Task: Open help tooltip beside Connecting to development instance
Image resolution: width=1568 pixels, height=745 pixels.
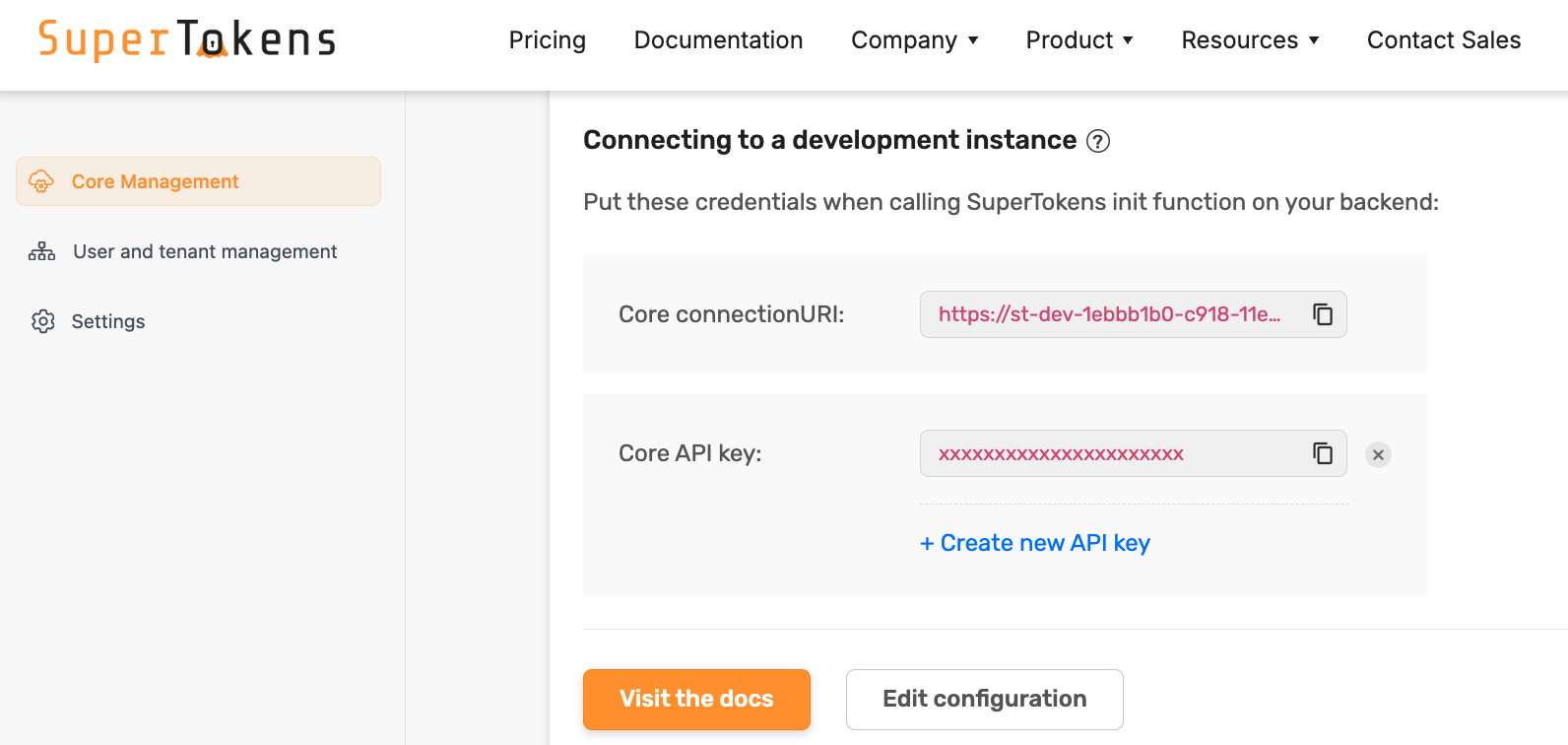Action: pos(1097,141)
